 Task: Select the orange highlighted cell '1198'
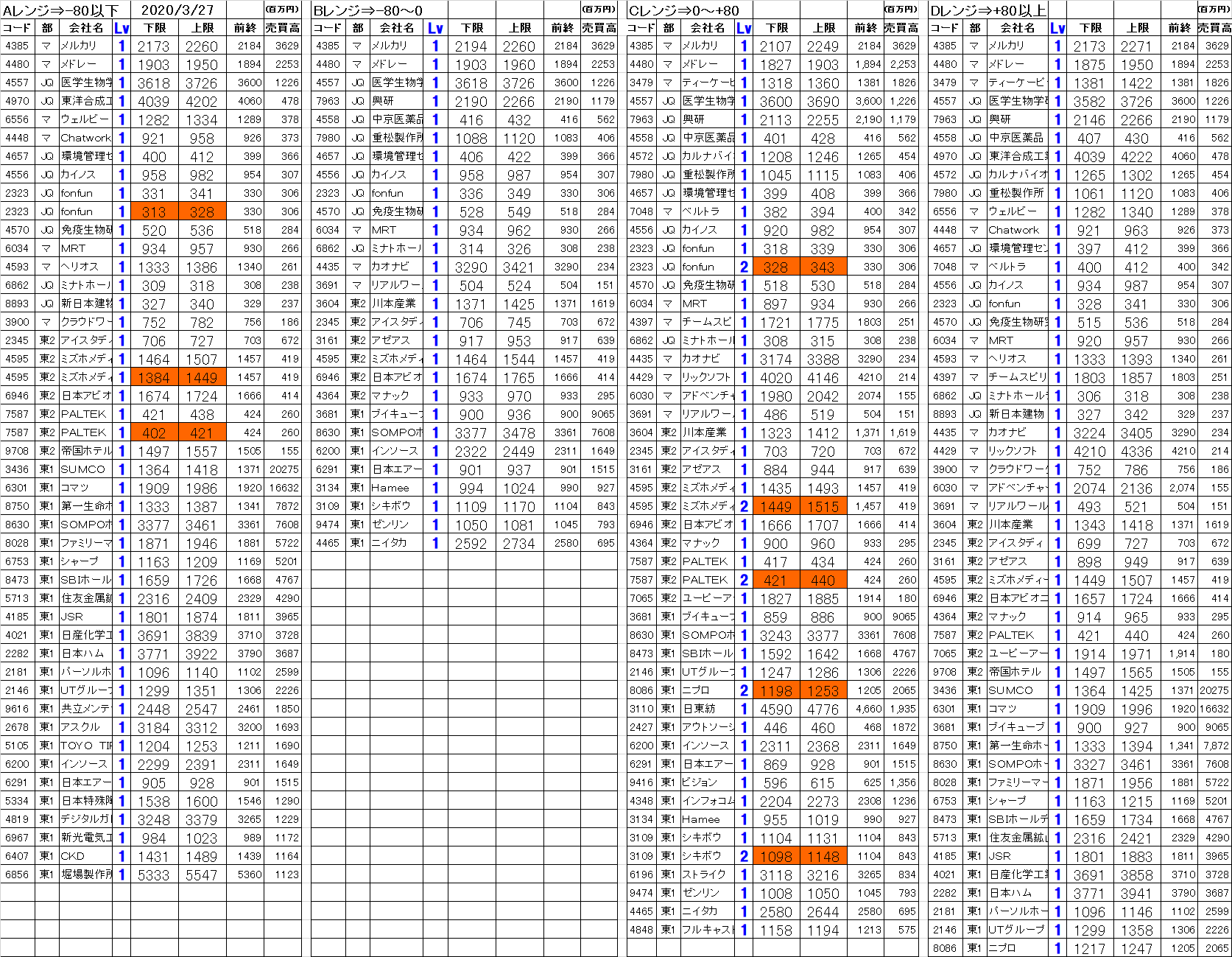776,690
